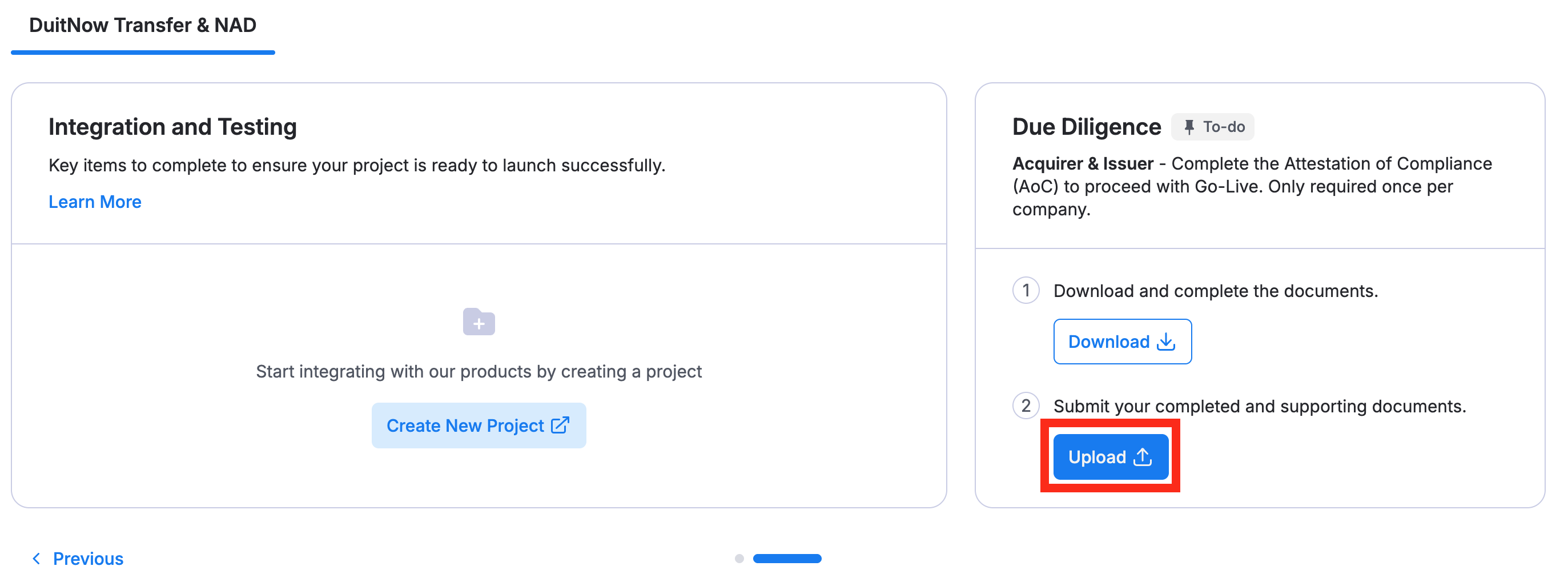Go to the Previous page link

click(88, 558)
